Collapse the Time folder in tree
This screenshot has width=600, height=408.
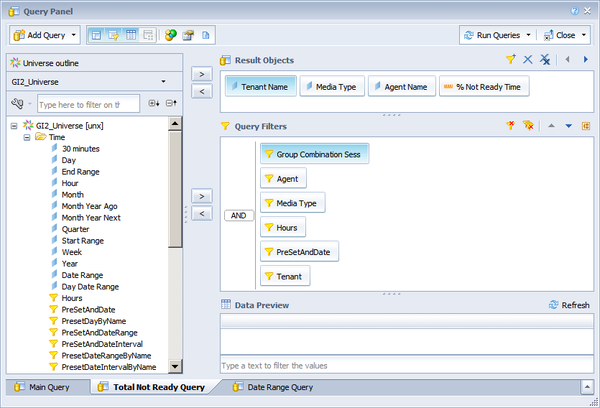27,137
